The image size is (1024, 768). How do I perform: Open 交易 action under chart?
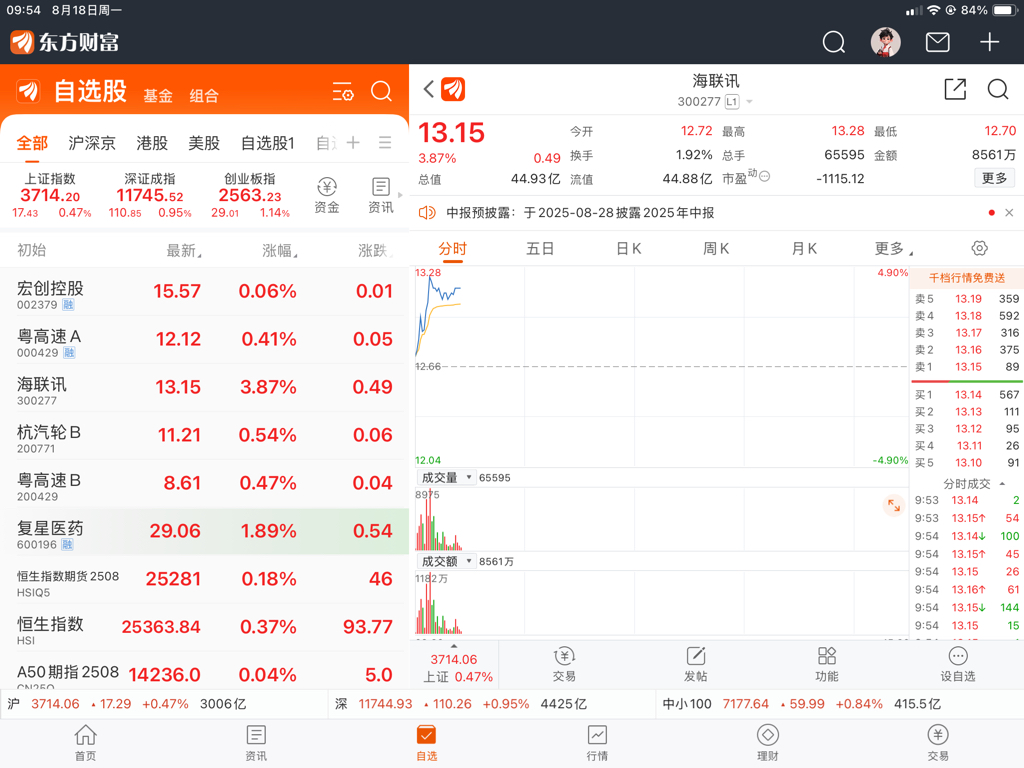coord(564,665)
